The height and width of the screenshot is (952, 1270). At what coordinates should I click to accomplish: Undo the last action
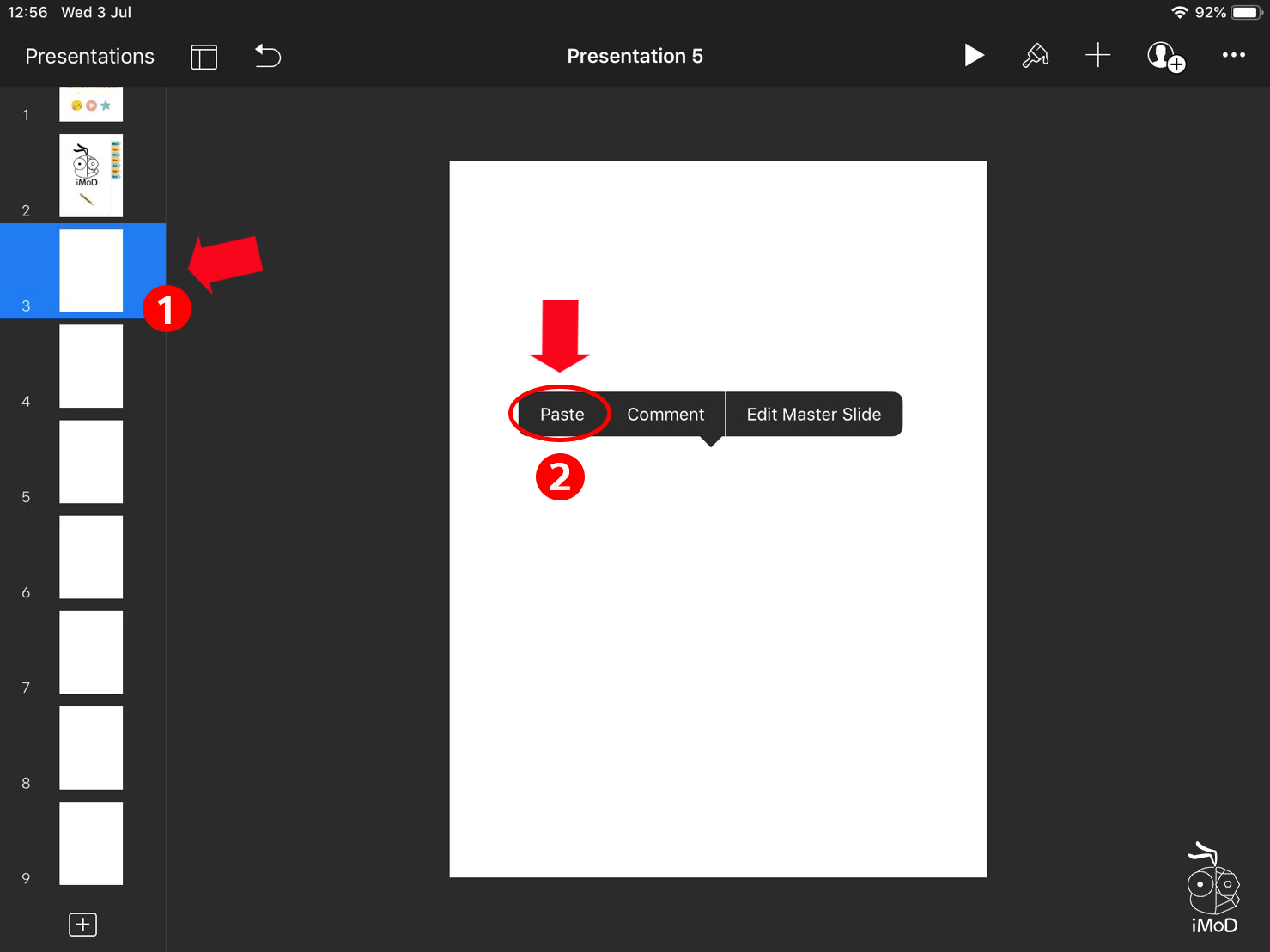[x=268, y=57]
